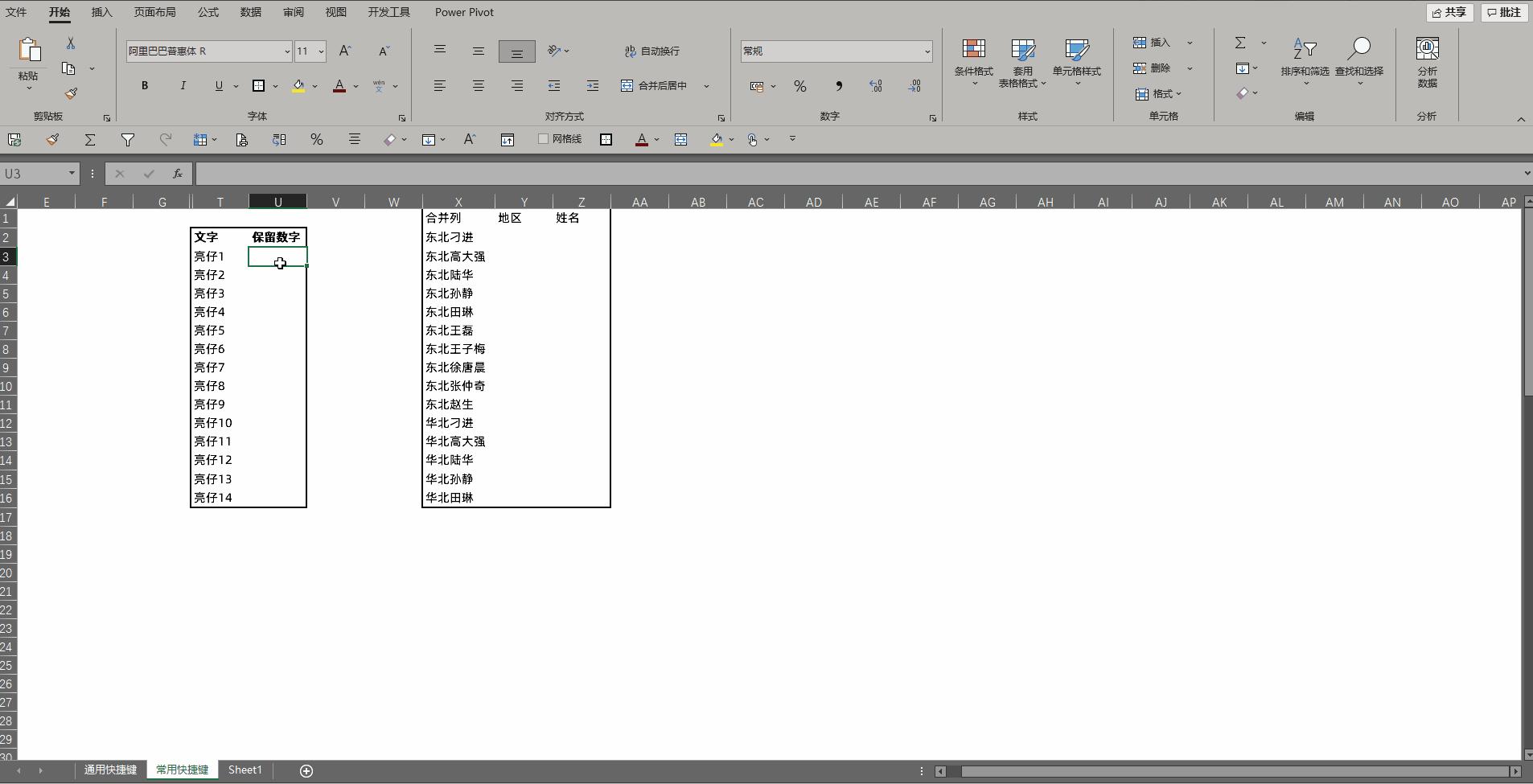The width and height of the screenshot is (1533, 784).
Task: Add a new sheet with plus button
Action: point(306,770)
